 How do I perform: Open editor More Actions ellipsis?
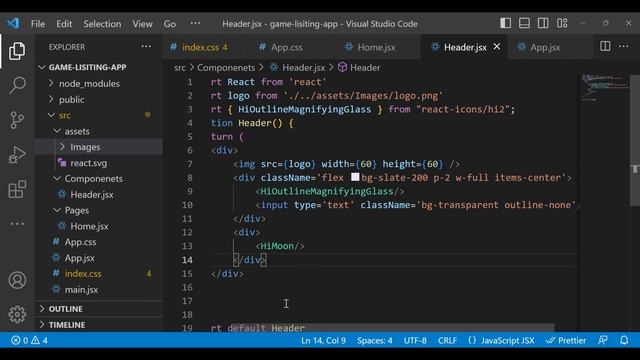pyautogui.click(x=624, y=47)
